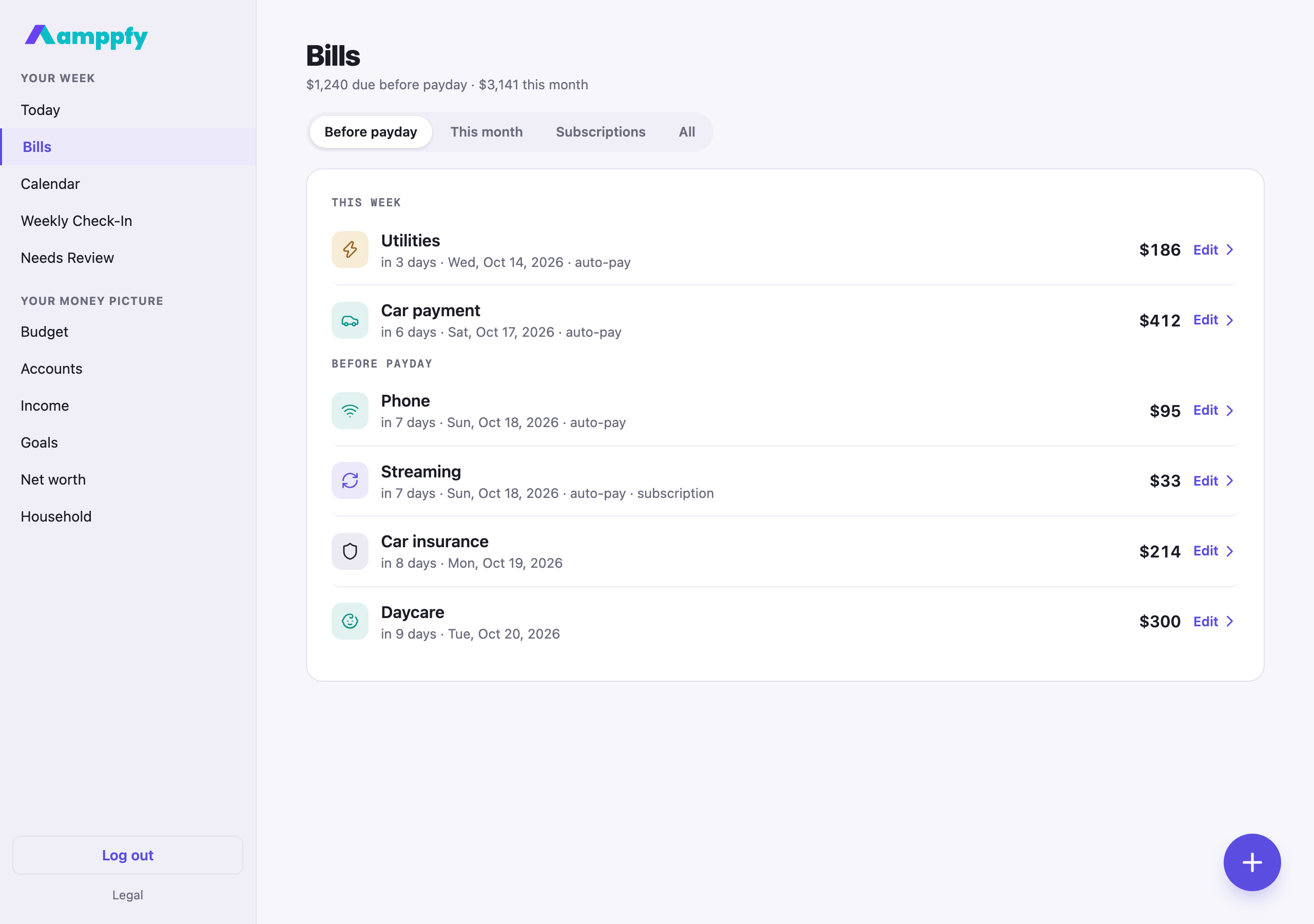The width and height of the screenshot is (1314, 924).
Task: Open Bills in the sidebar
Action: click(128, 147)
